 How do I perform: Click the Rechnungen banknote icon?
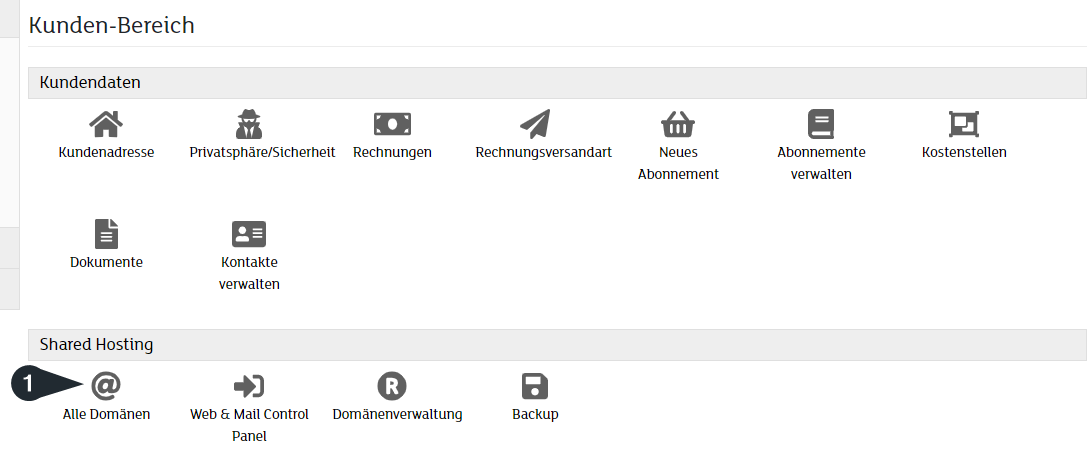point(392,124)
